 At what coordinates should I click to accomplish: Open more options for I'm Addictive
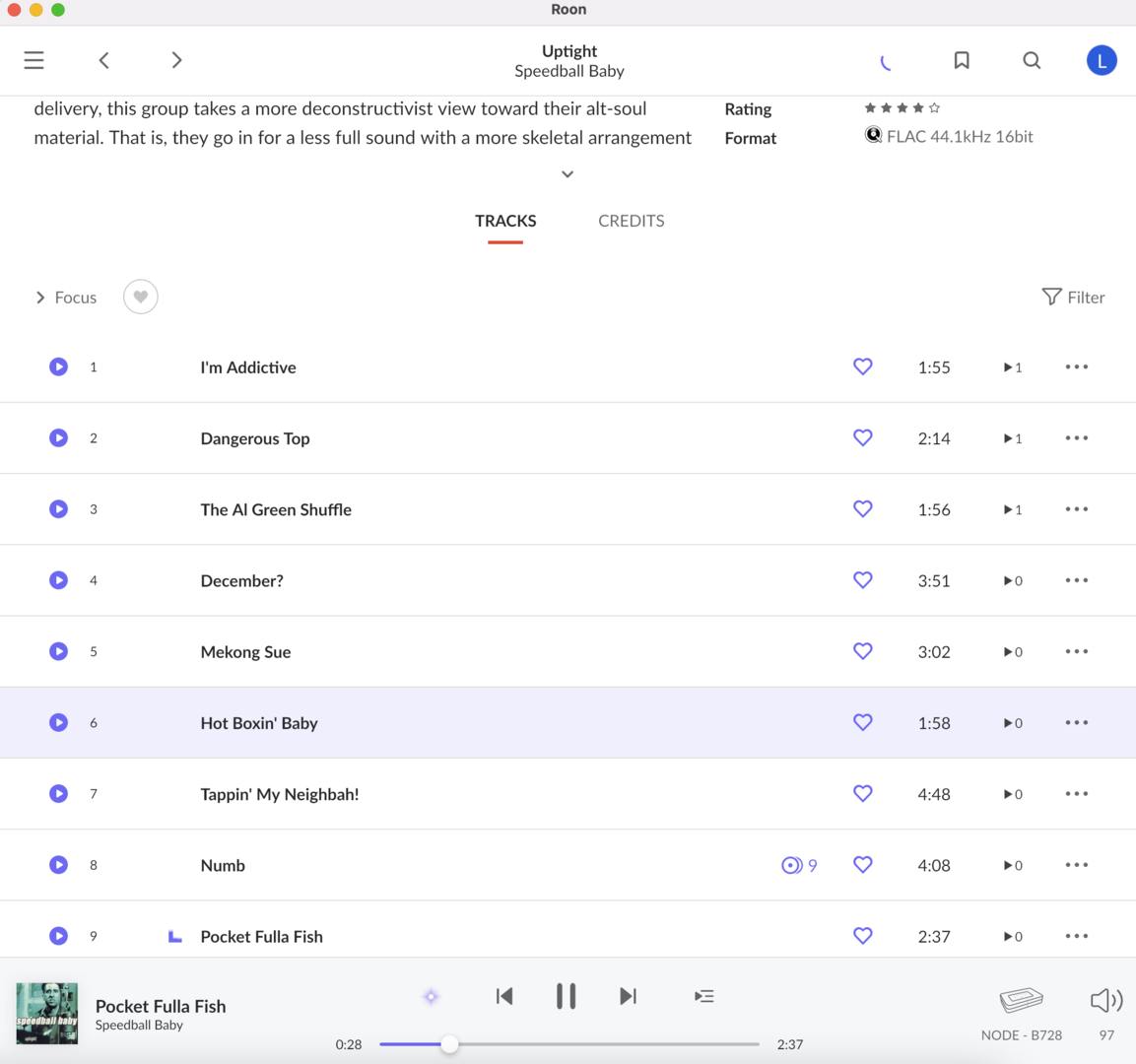click(1077, 366)
